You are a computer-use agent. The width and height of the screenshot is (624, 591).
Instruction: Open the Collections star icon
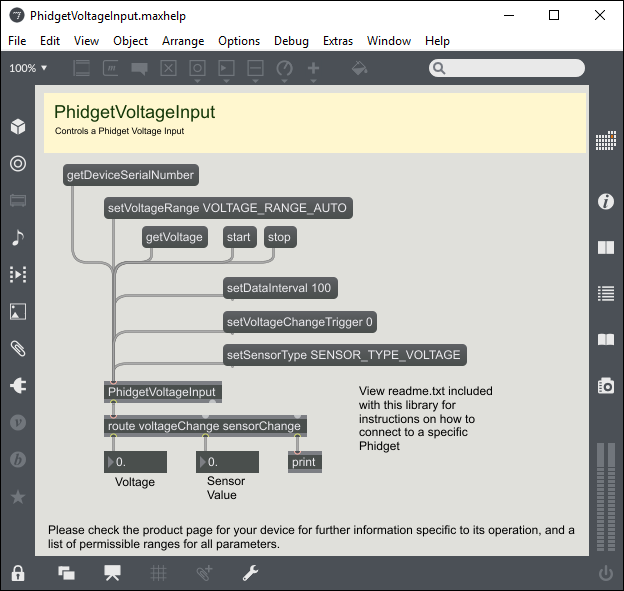[x=18, y=497]
